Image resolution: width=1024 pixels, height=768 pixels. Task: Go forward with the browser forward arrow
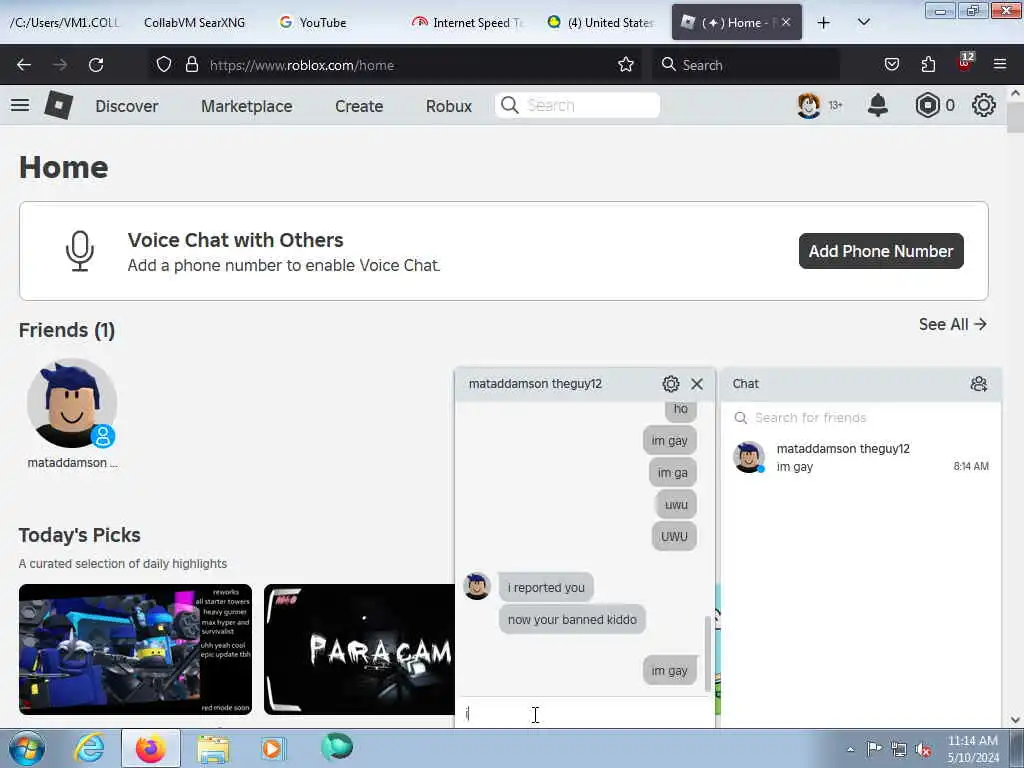pos(59,65)
